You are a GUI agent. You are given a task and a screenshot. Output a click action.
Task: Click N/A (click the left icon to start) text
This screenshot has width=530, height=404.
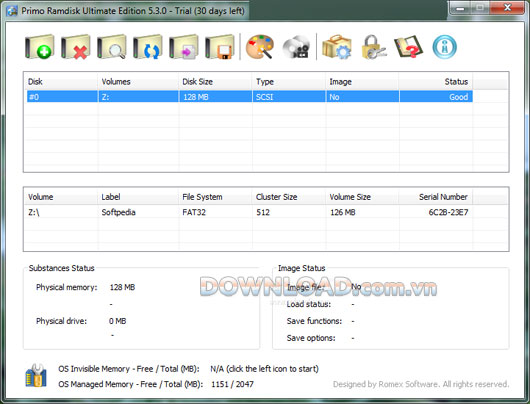(264, 369)
